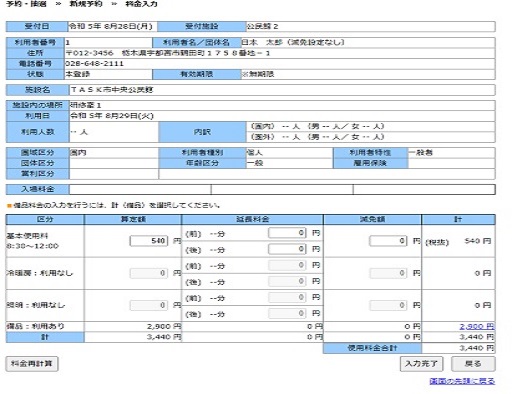Click the 照明 (前) extension fee field
The height and width of the screenshot is (394, 512).
point(287,297)
